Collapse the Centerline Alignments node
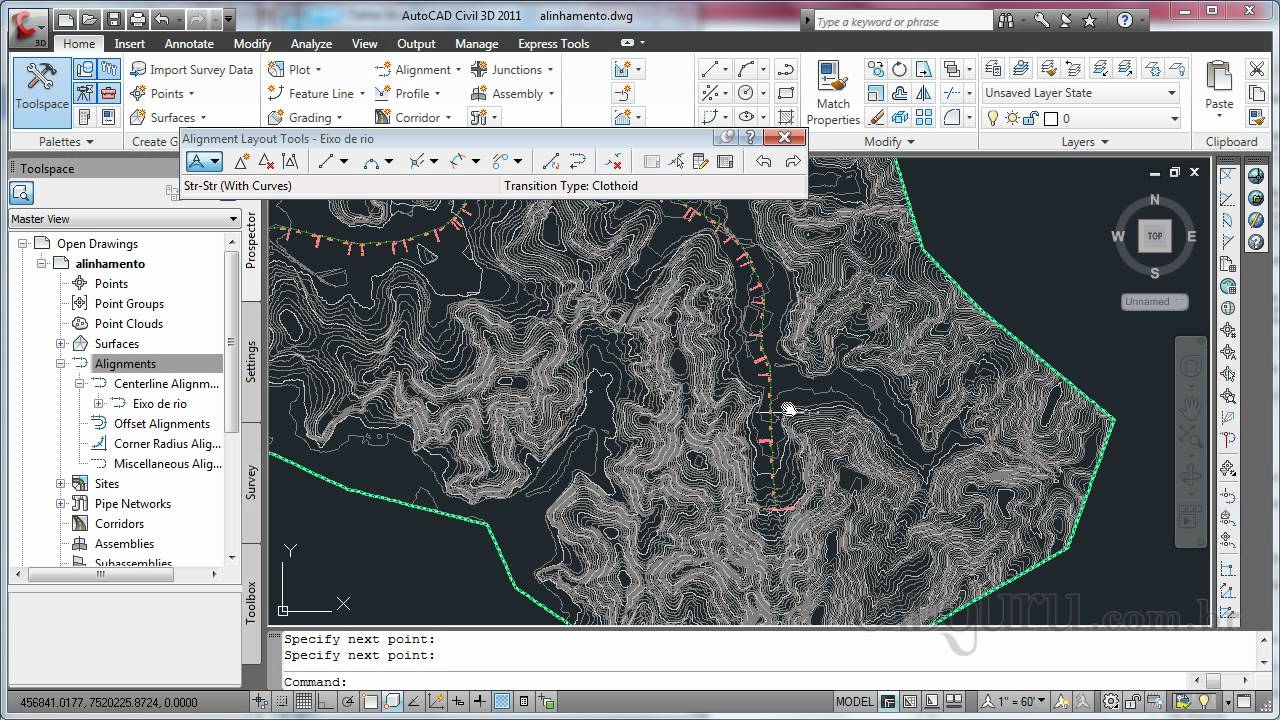The image size is (1280, 720). pos(79,383)
